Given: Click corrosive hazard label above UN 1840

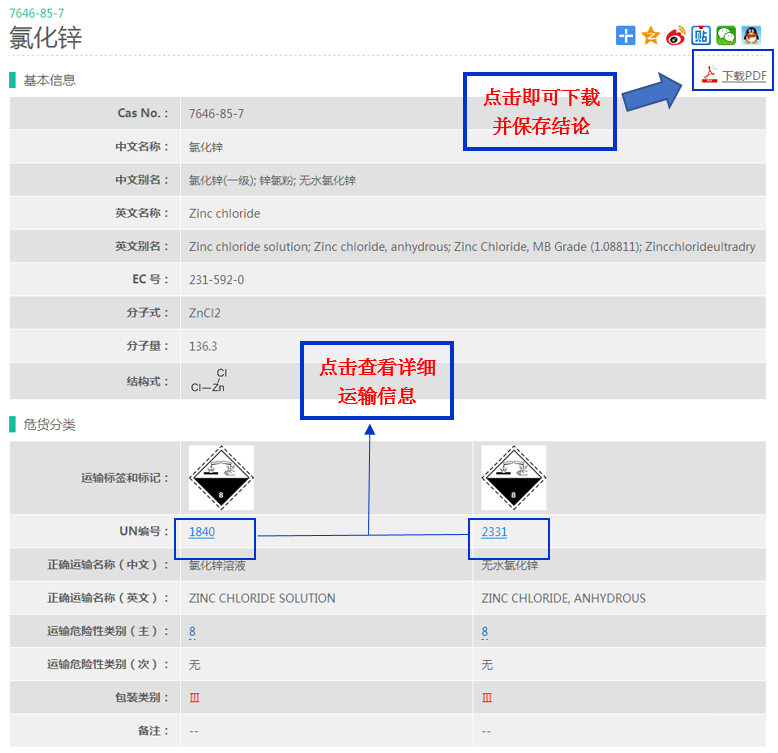Looking at the screenshot, I should point(221,478).
